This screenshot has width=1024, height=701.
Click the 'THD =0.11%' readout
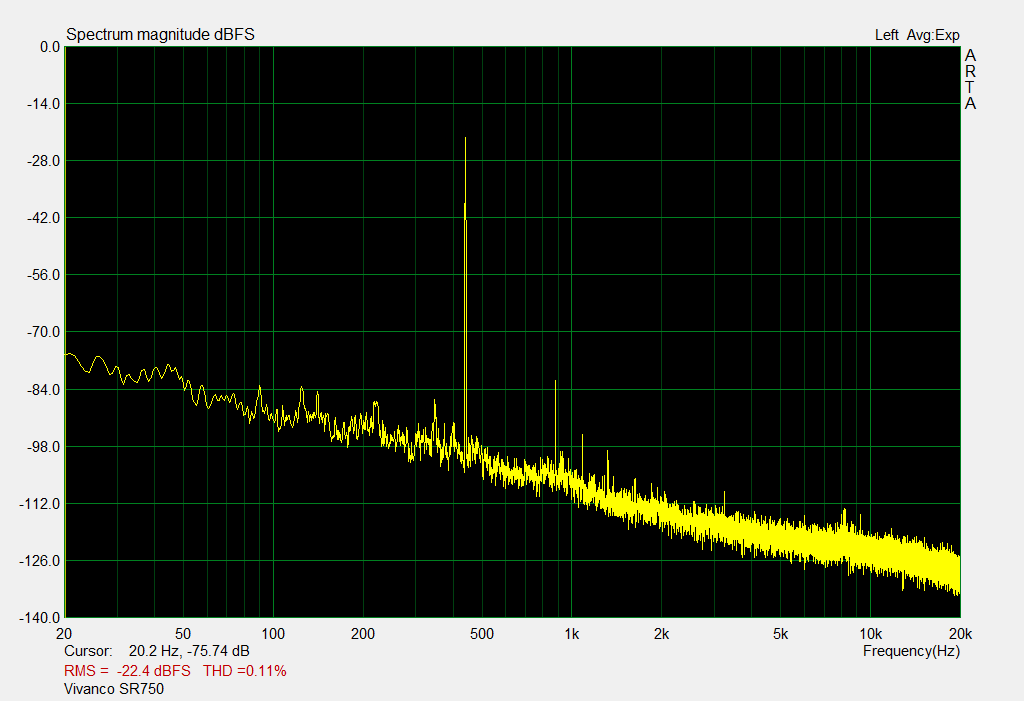tap(245, 671)
